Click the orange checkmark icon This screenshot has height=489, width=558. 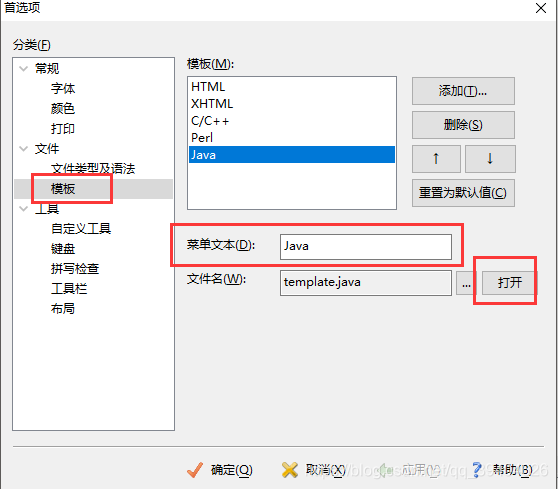tap(195, 470)
